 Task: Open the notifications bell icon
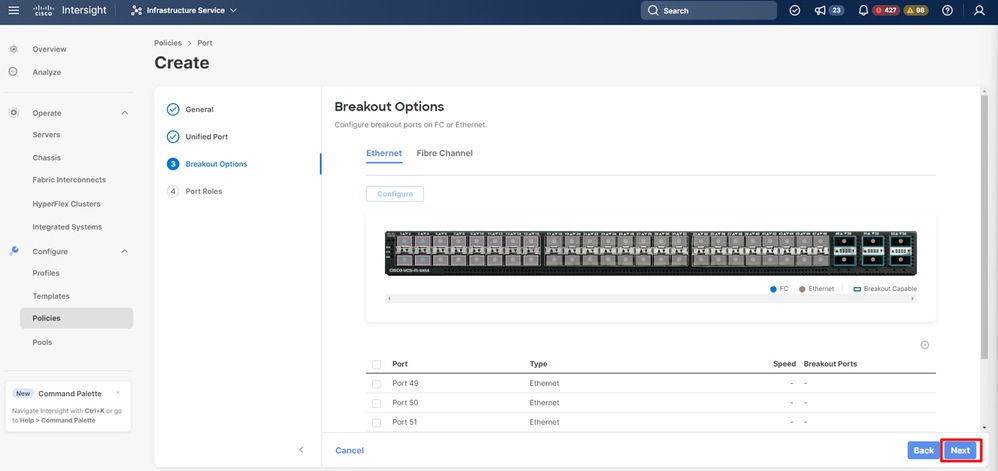pos(863,11)
